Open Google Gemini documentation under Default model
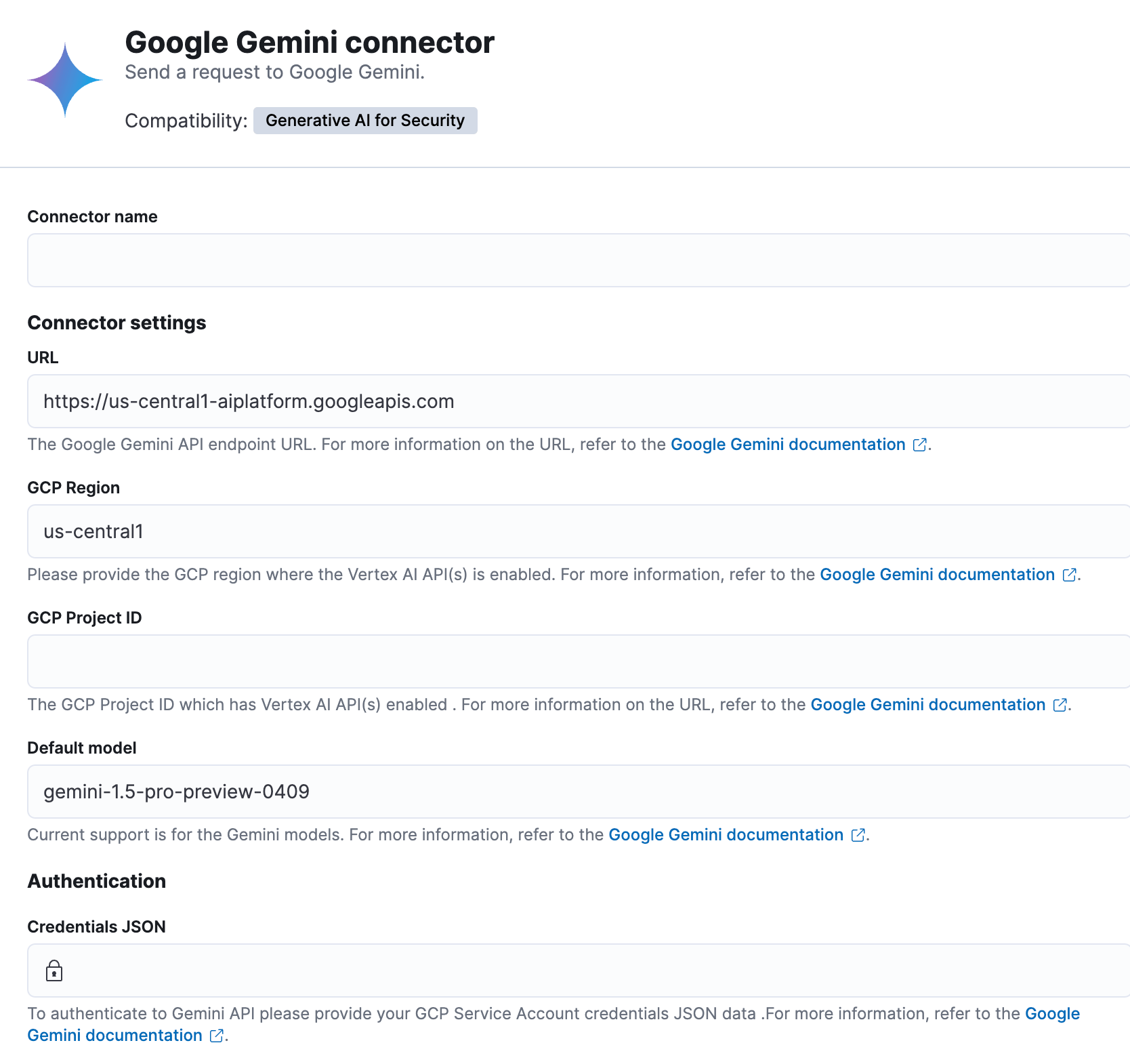Screen dimensions: 1130x1064 (725, 835)
